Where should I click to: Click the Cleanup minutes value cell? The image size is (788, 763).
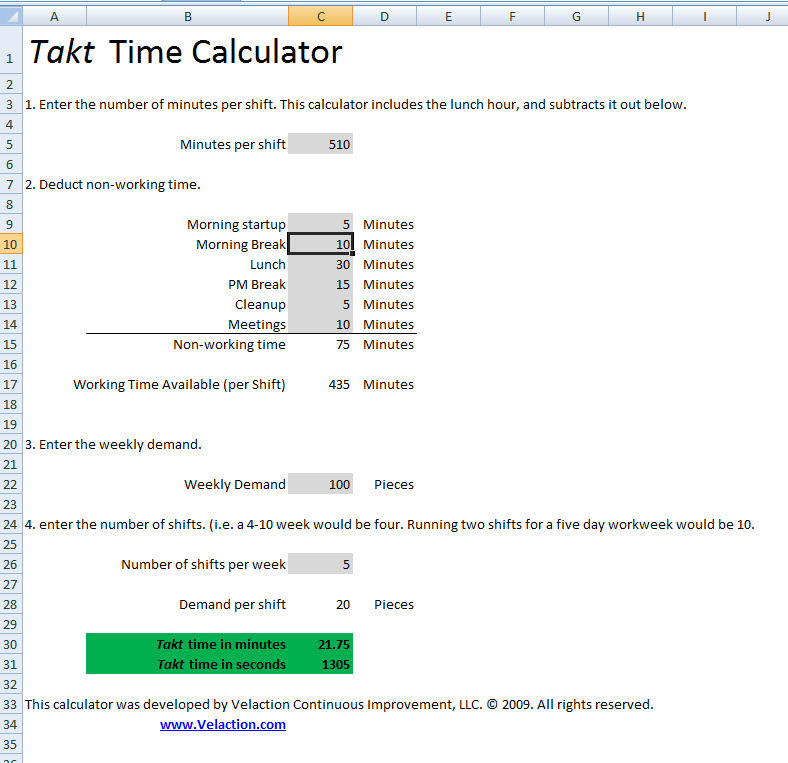point(321,305)
